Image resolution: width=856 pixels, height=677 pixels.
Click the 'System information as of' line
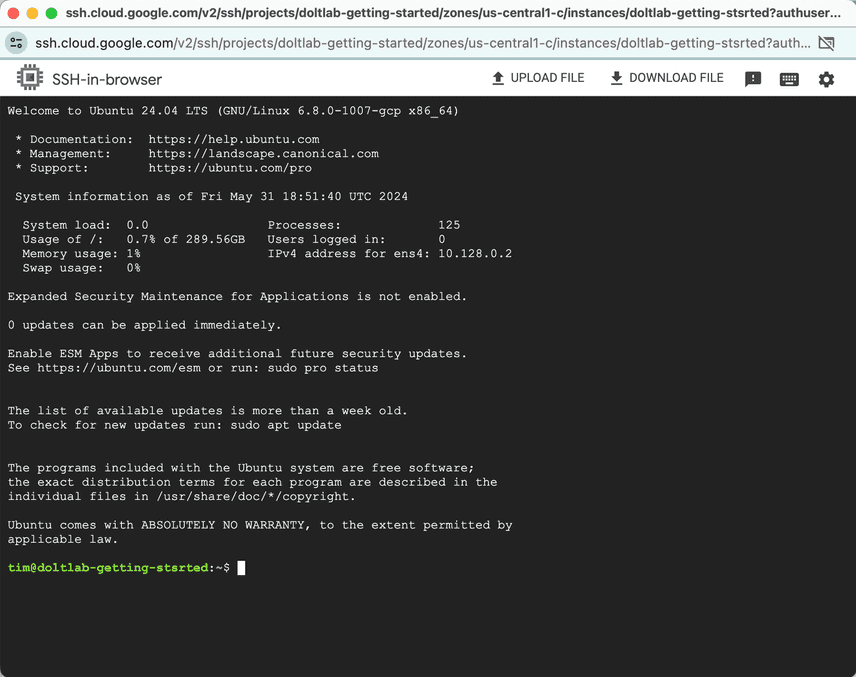click(x=211, y=197)
